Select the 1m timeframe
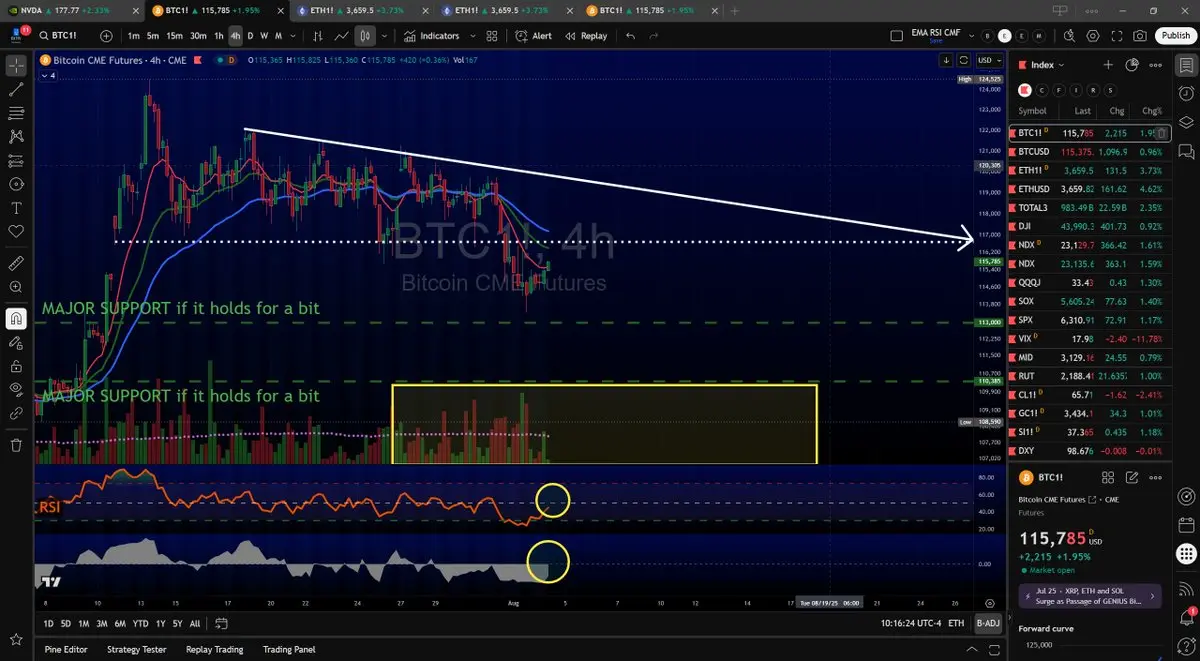The image size is (1200, 661). (x=134, y=36)
